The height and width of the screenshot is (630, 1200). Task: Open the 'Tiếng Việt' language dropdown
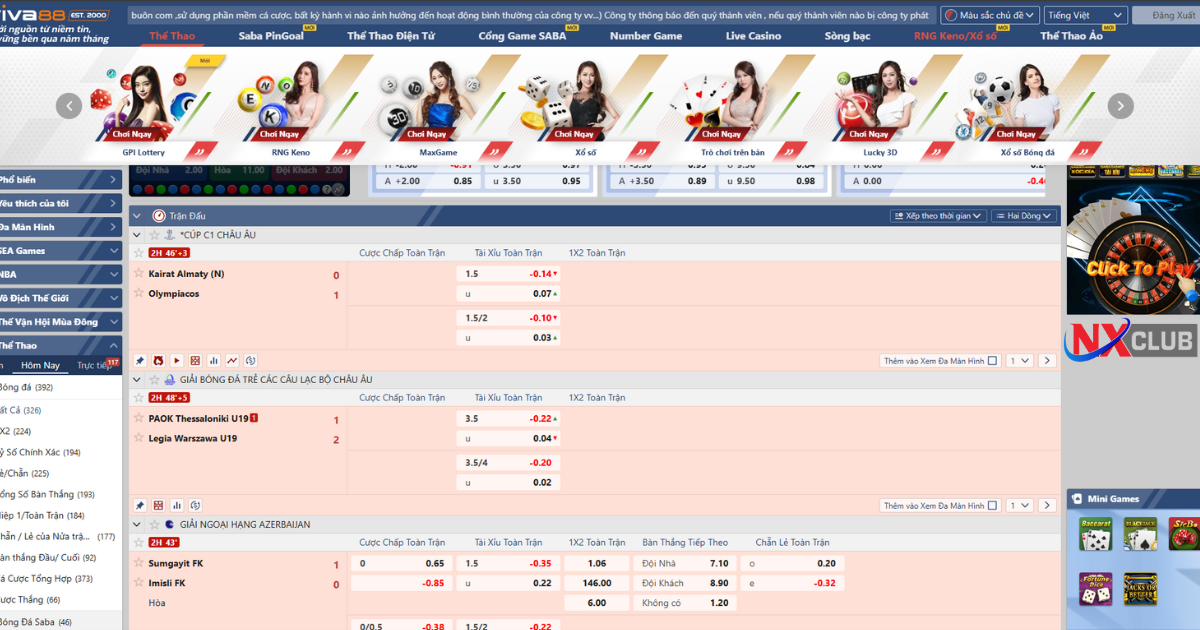[1085, 15]
